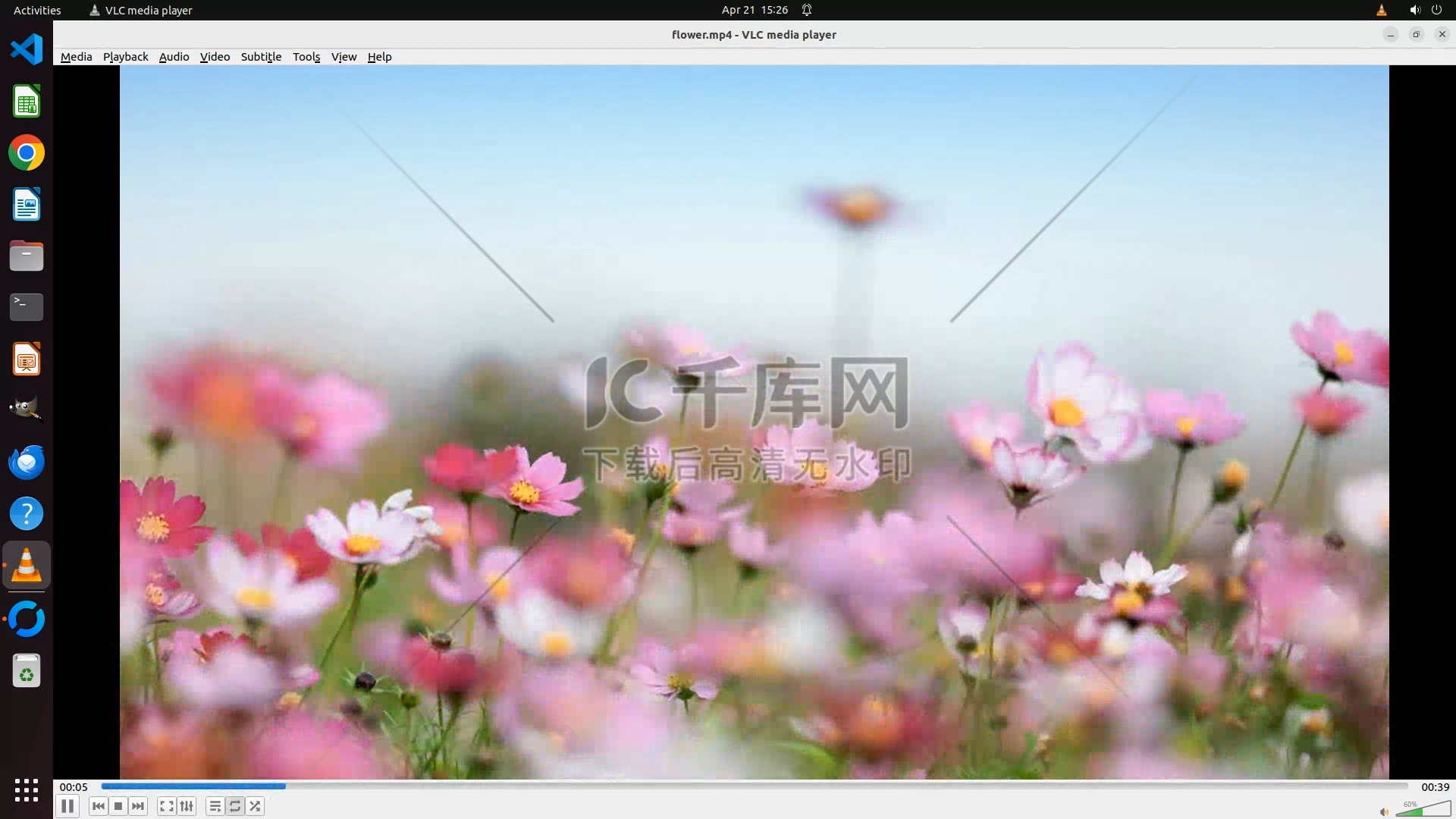Open extended settings and effects
Viewport: 1456px width, 819px height.
(187, 806)
